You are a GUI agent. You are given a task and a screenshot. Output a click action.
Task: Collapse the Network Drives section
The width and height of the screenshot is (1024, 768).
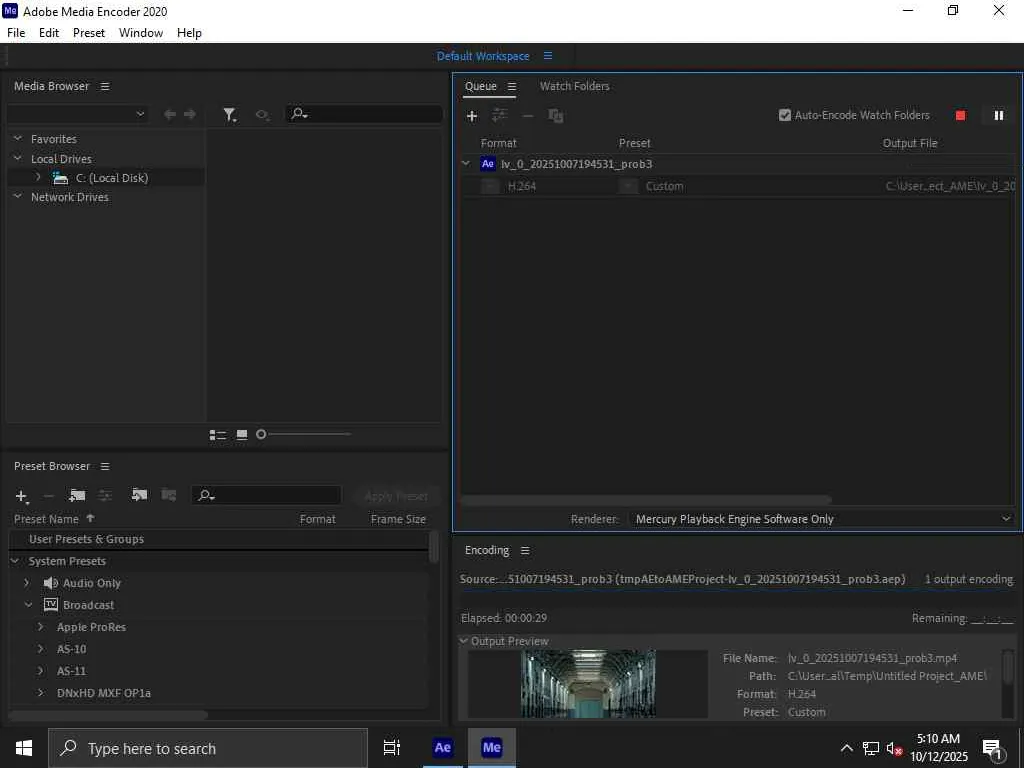(18, 197)
